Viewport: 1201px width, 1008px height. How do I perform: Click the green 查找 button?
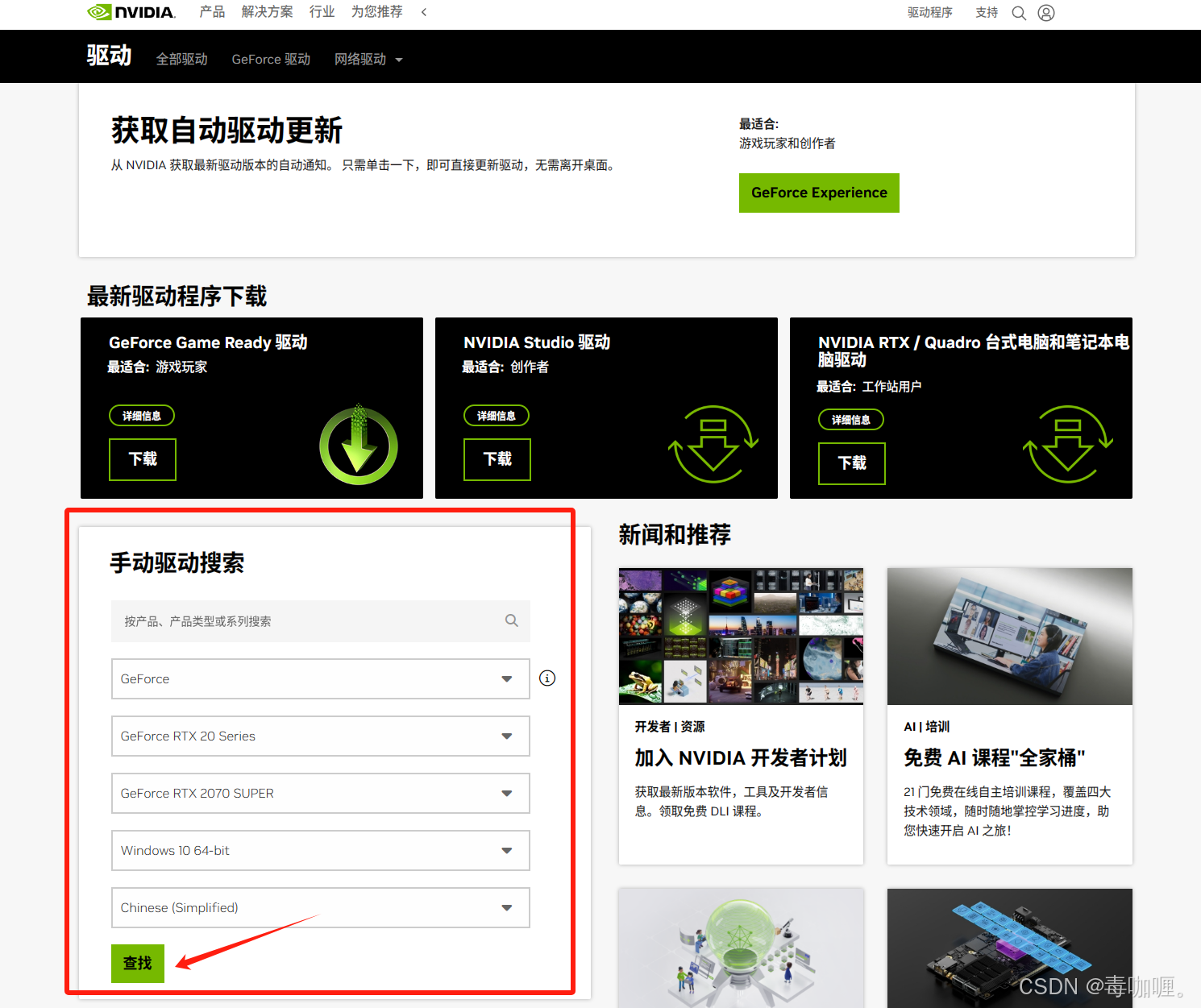tap(138, 963)
